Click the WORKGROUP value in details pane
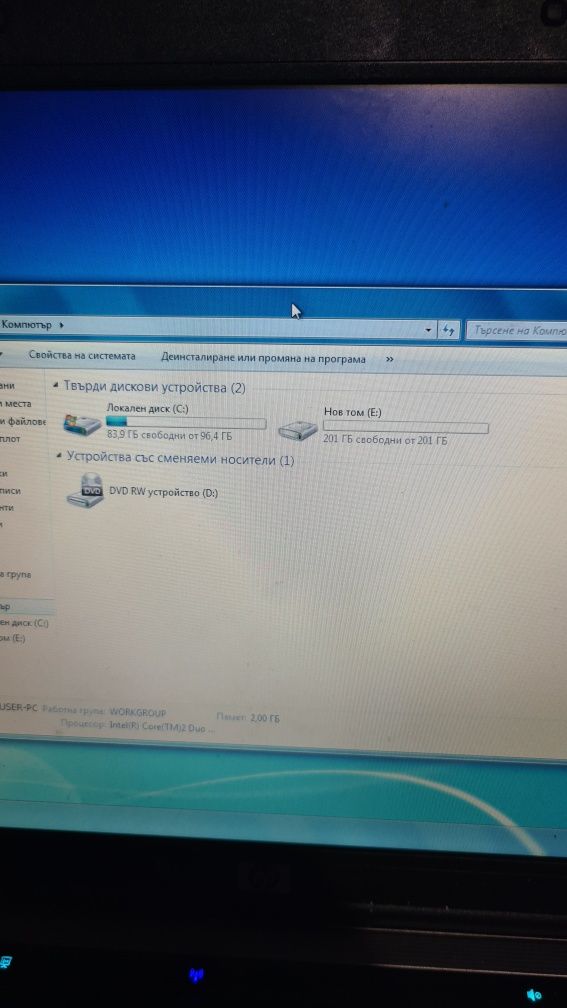The image size is (567, 1008). pyautogui.click(x=138, y=712)
